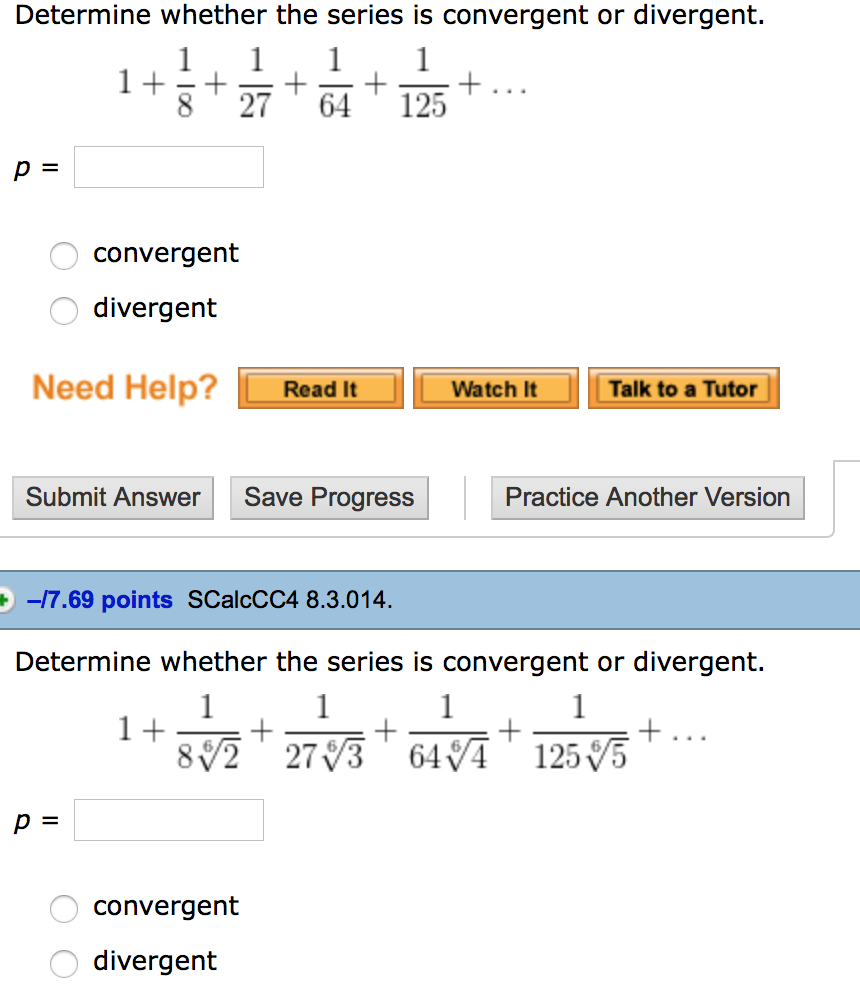
Task: Submit Answer for the series problem
Action: point(112,497)
